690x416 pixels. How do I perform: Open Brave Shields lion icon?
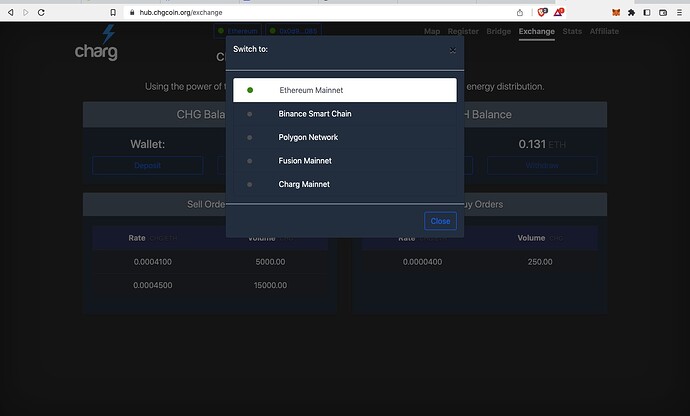[x=542, y=12]
